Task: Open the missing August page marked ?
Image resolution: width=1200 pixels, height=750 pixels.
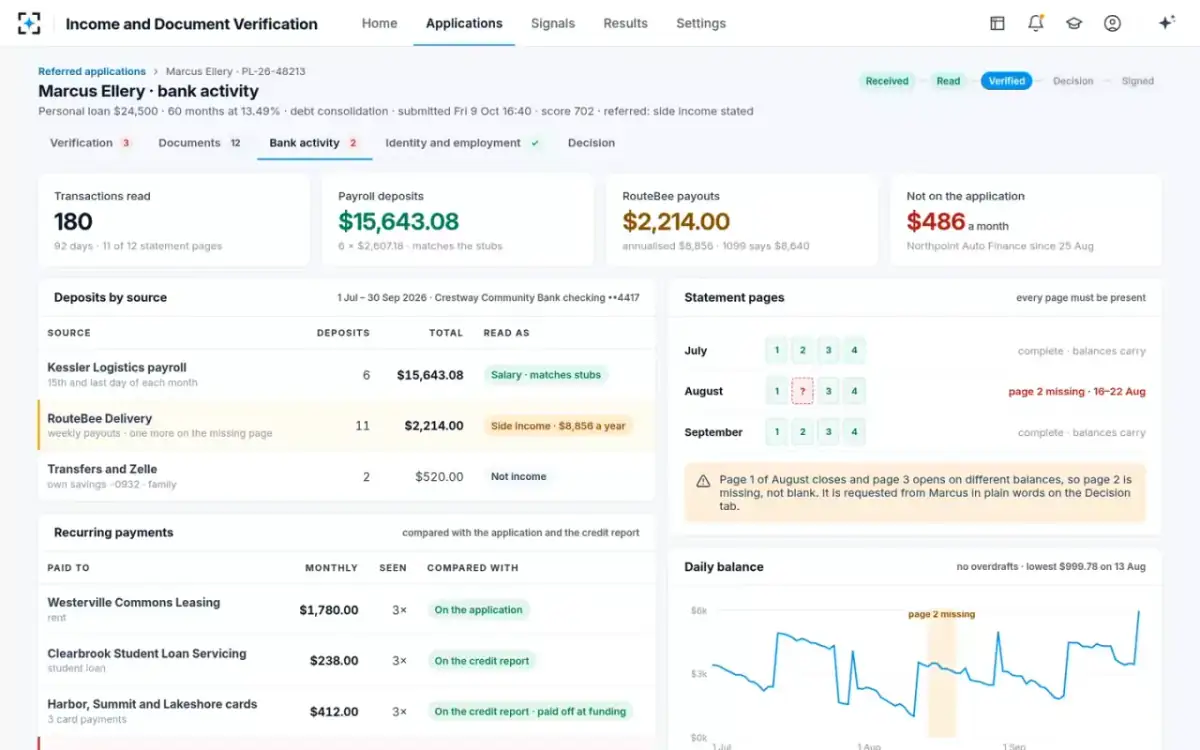Action: point(802,391)
